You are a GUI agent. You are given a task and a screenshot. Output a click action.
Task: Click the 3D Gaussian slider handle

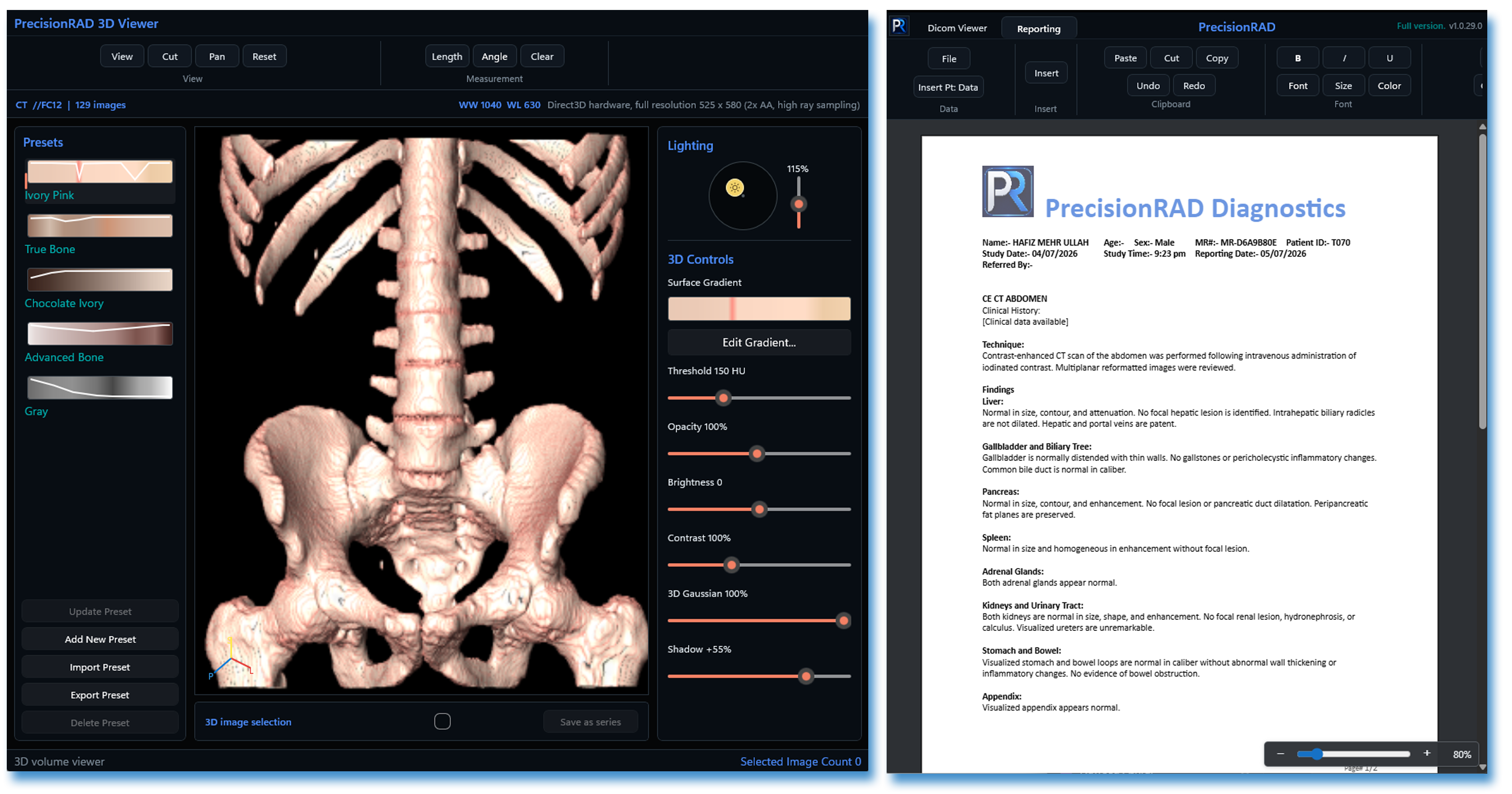pos(844,621)
